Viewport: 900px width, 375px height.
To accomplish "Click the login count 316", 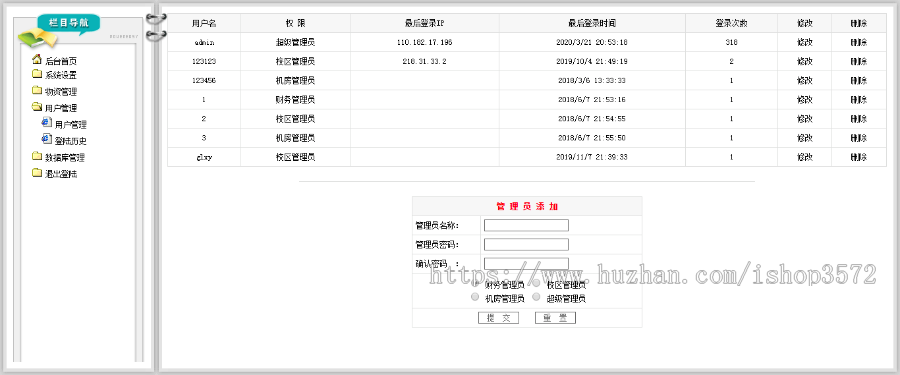I will click(x=731, y=42).
